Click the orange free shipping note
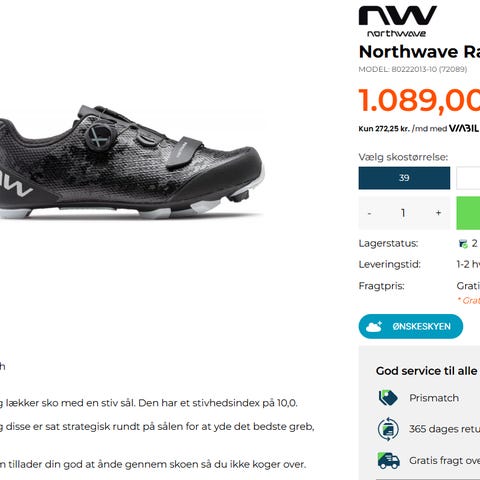Viewport: 480px width, 480px height. tap(469, 300)
